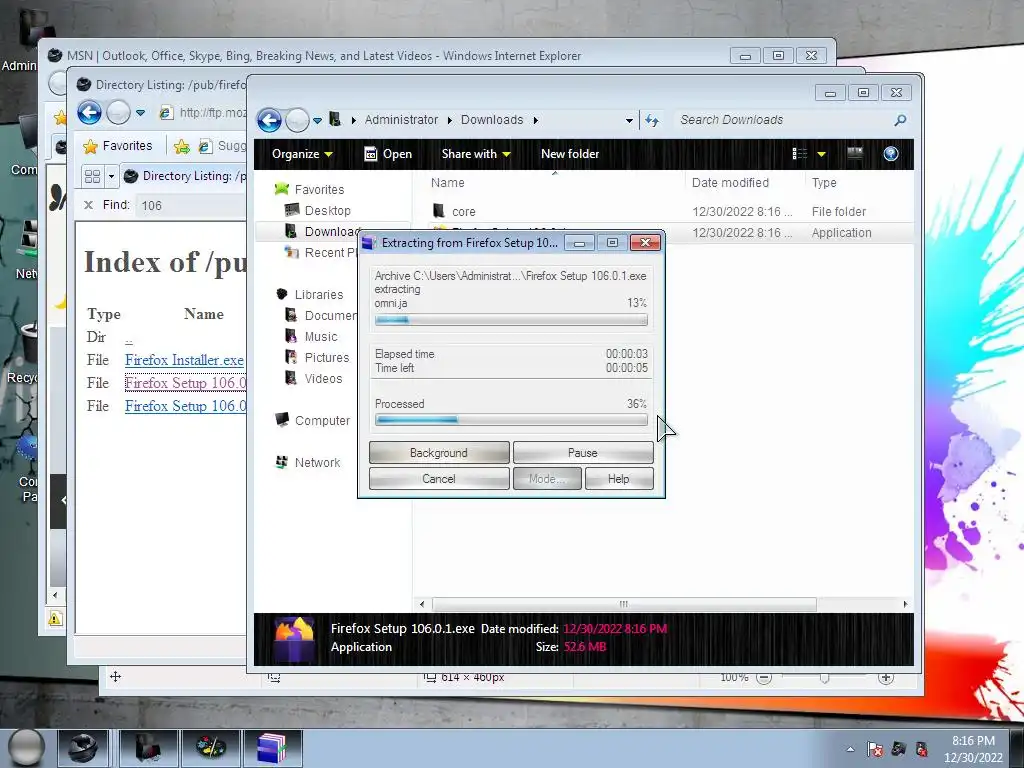This screenshot has width=1024, height=768.
Task: Switch to Internet Explorer on the taskbar
Action: (x=84, y=748)
